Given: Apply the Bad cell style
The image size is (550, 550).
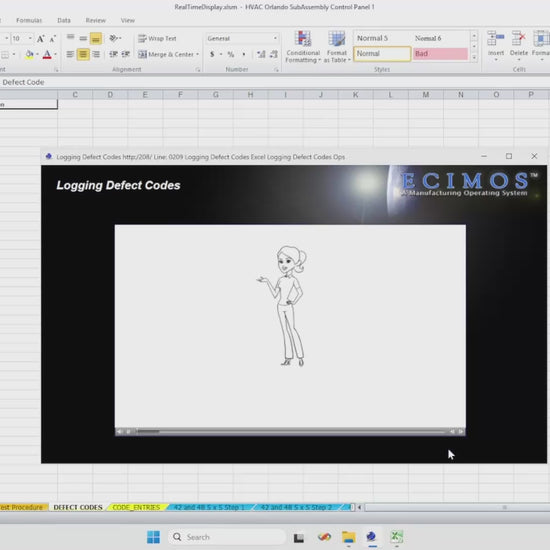Looking at the screenshot, I should [x=440, y=54].
